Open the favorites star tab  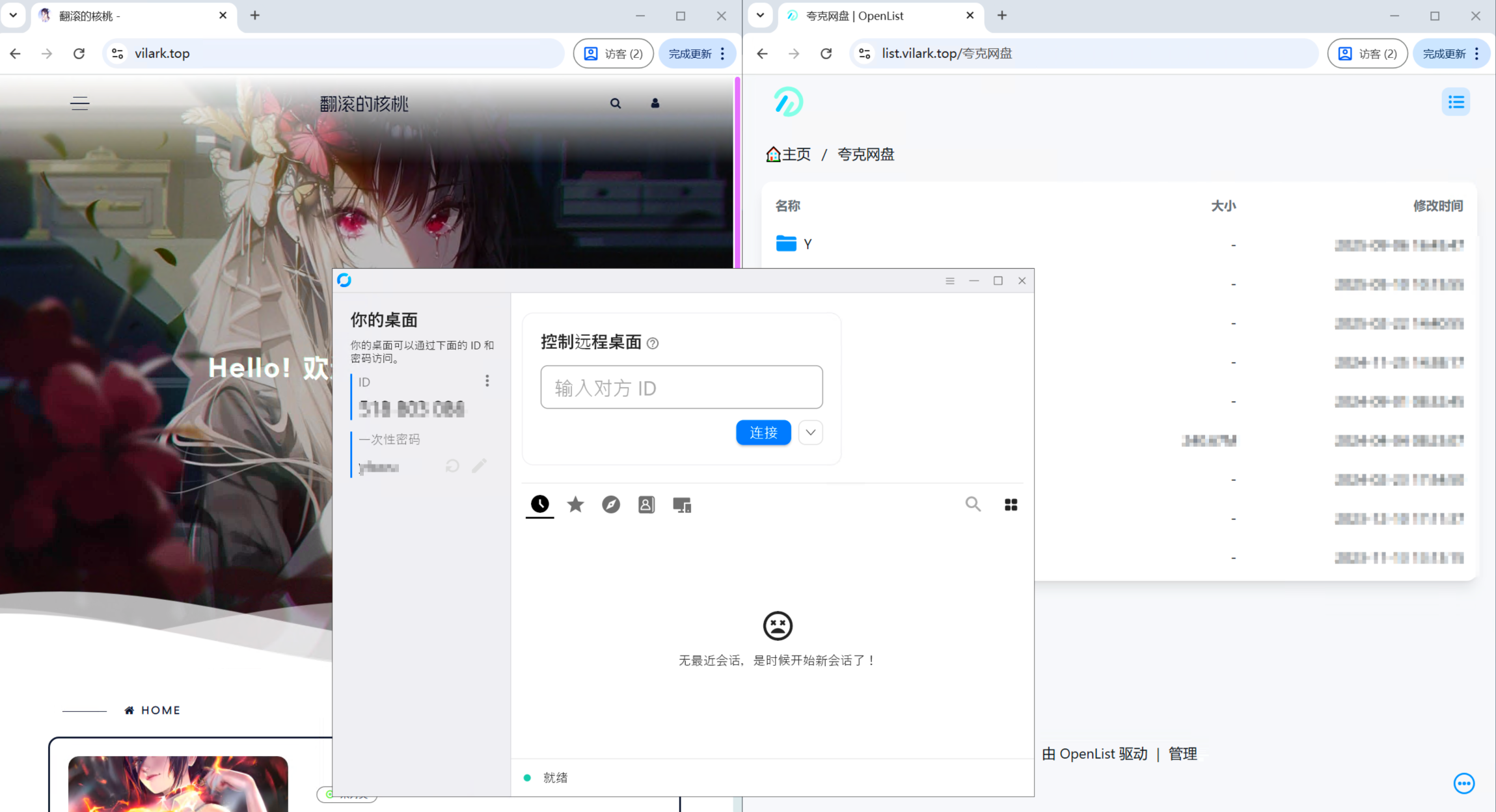[x=575, y=504]
